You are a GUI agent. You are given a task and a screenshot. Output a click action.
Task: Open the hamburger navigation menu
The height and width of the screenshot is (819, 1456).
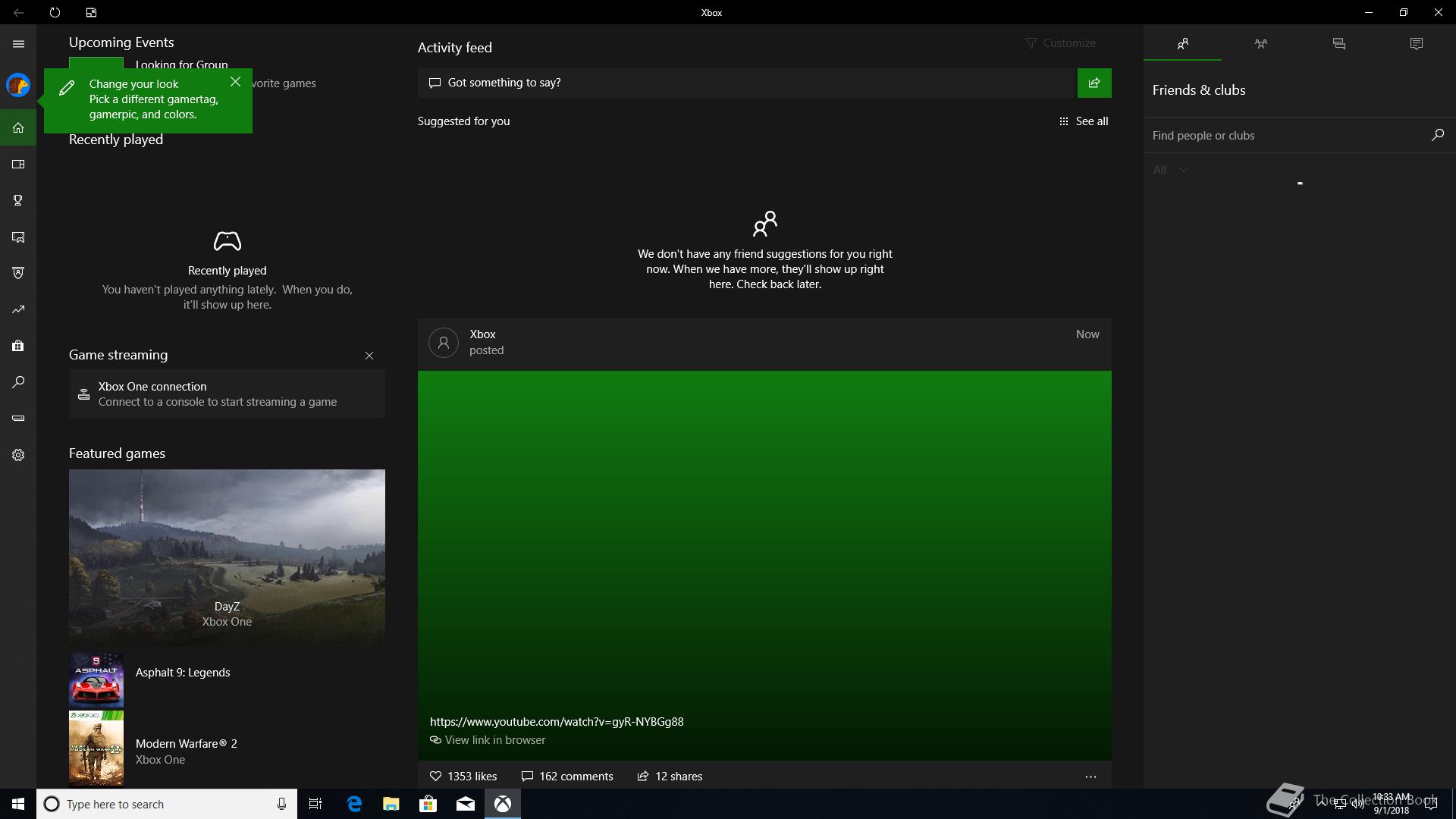tap(18, 44)
